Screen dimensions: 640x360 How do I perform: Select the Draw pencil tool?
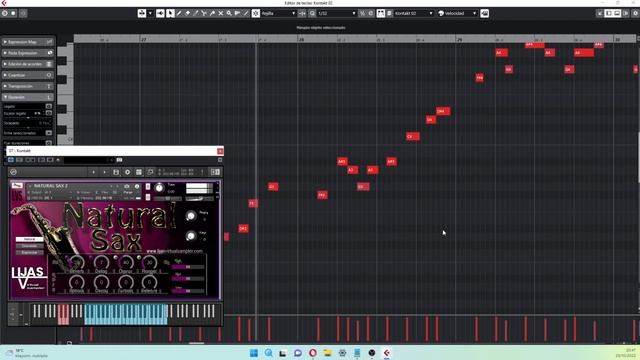pos(179,13)
